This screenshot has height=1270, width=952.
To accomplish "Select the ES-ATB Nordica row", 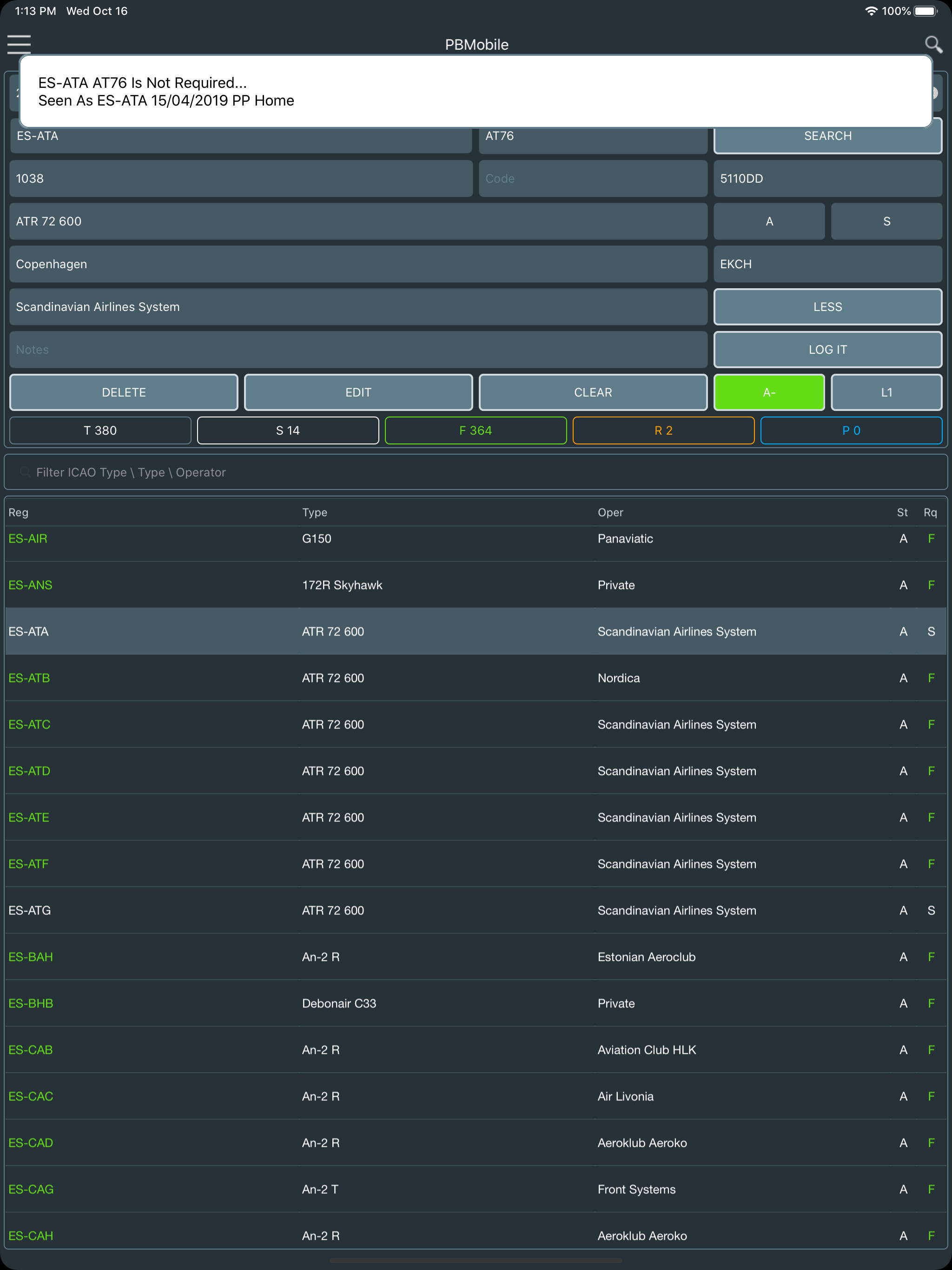I will coord(476,678).
